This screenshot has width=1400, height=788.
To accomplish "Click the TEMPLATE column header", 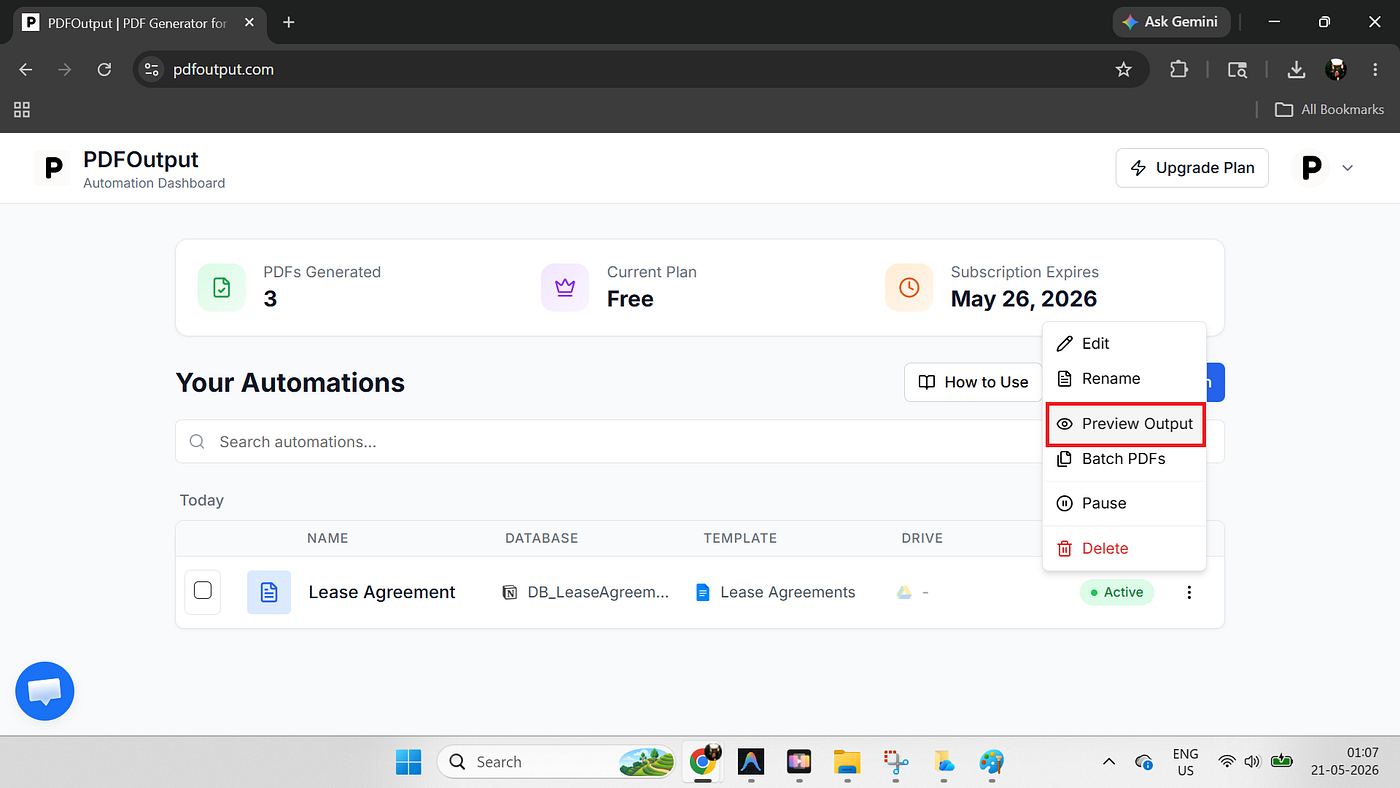I will pos(740,538).
